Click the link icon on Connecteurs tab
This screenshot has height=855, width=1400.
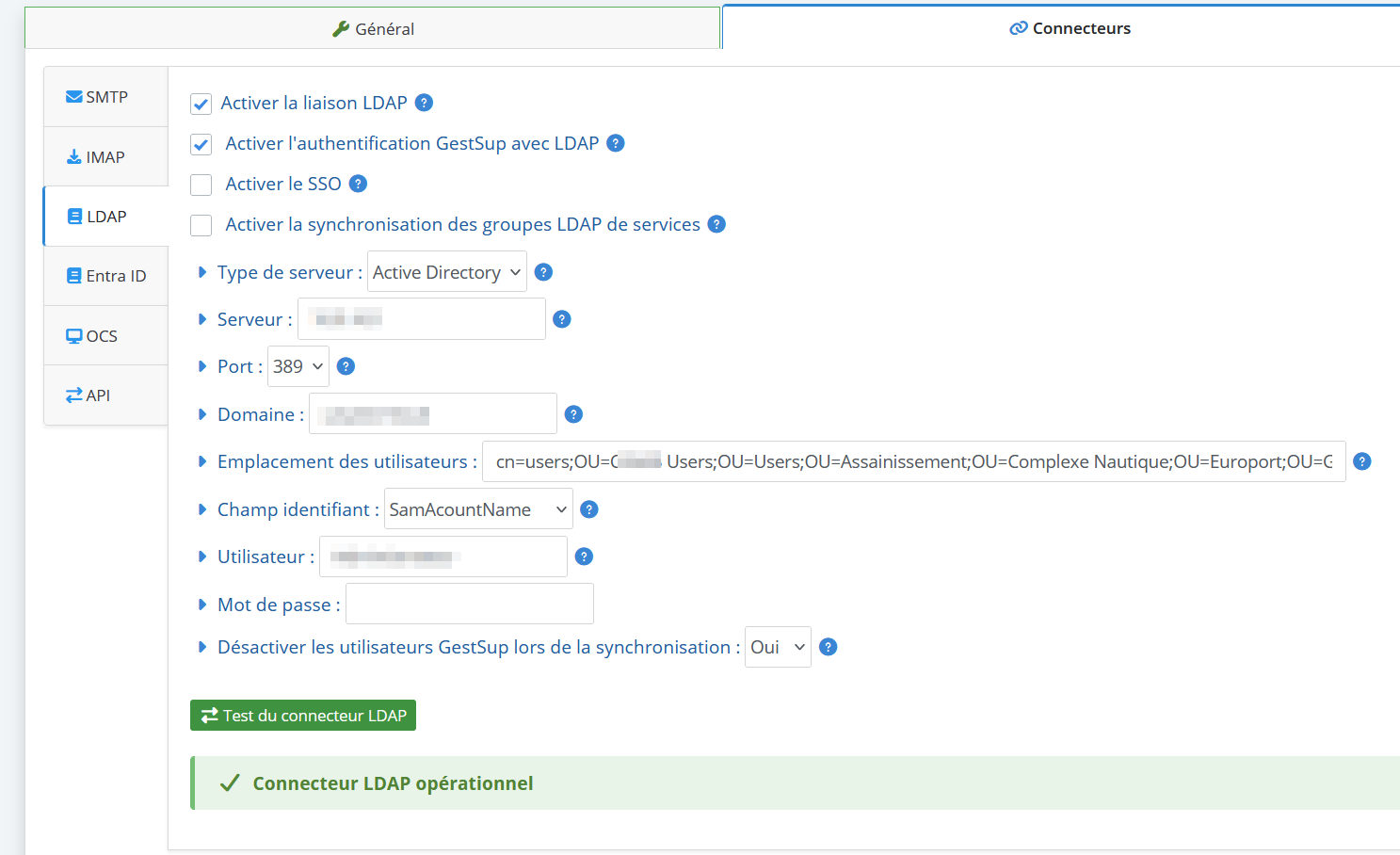pos(1019,28)
